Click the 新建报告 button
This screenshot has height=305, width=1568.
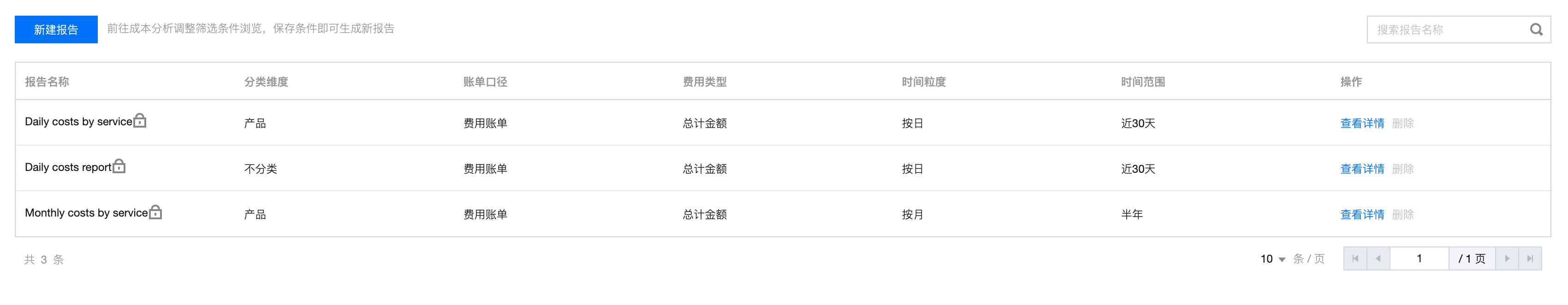[x=56, y=30]
